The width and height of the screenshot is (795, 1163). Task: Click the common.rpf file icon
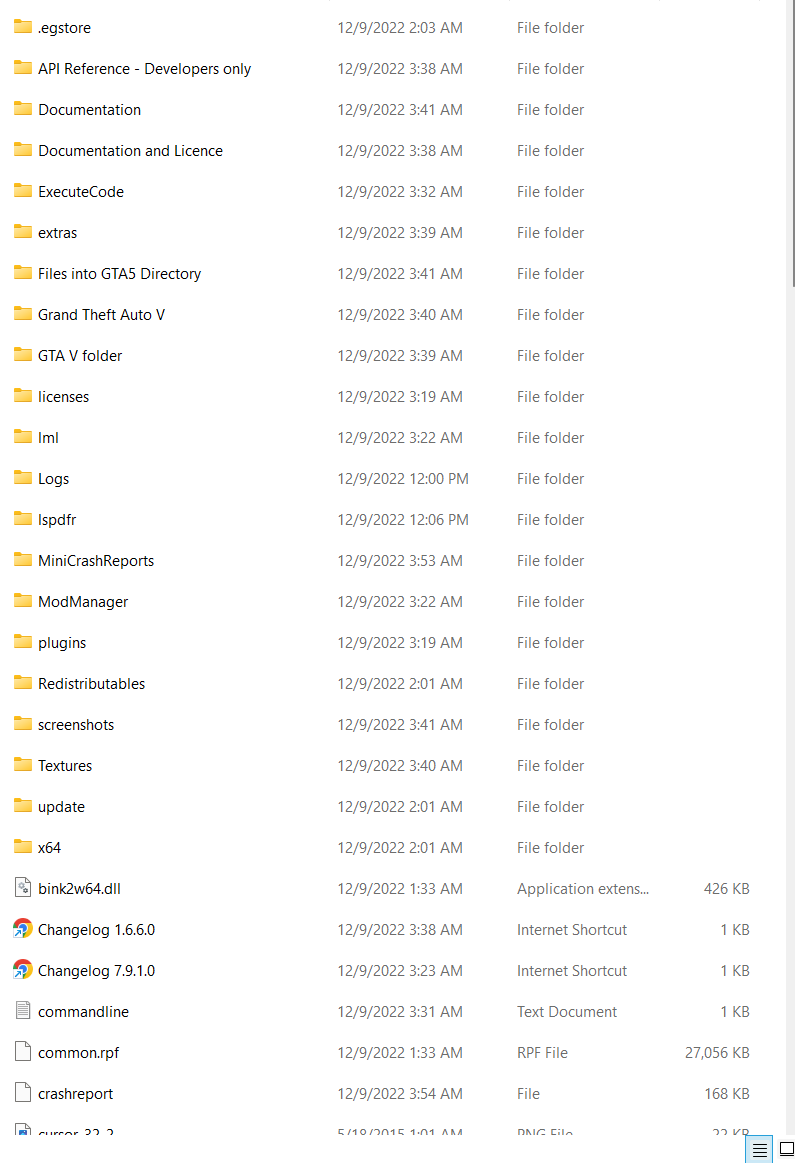click(x=23, y=1052)
